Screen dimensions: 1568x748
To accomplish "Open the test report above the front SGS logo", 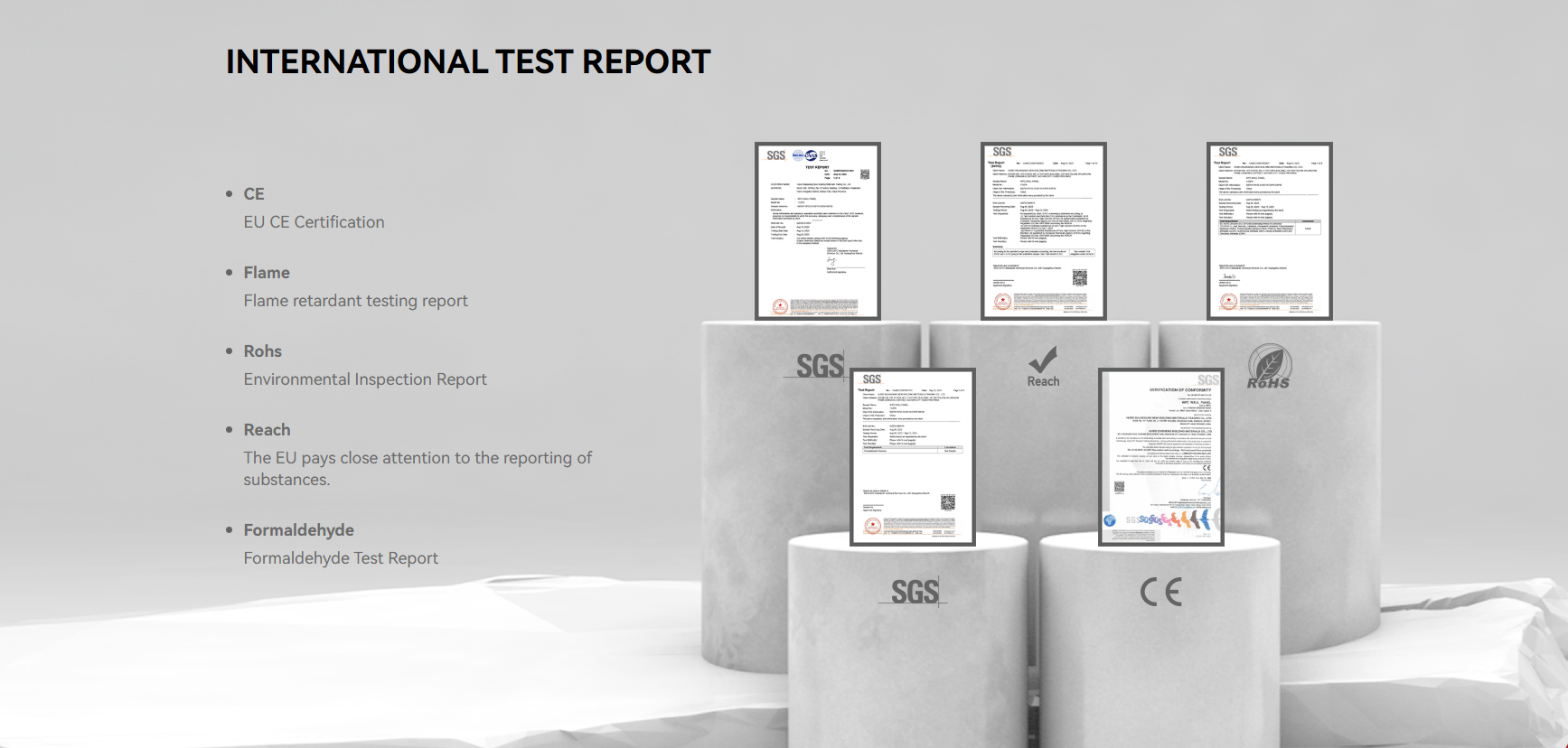I will [913, 457].
